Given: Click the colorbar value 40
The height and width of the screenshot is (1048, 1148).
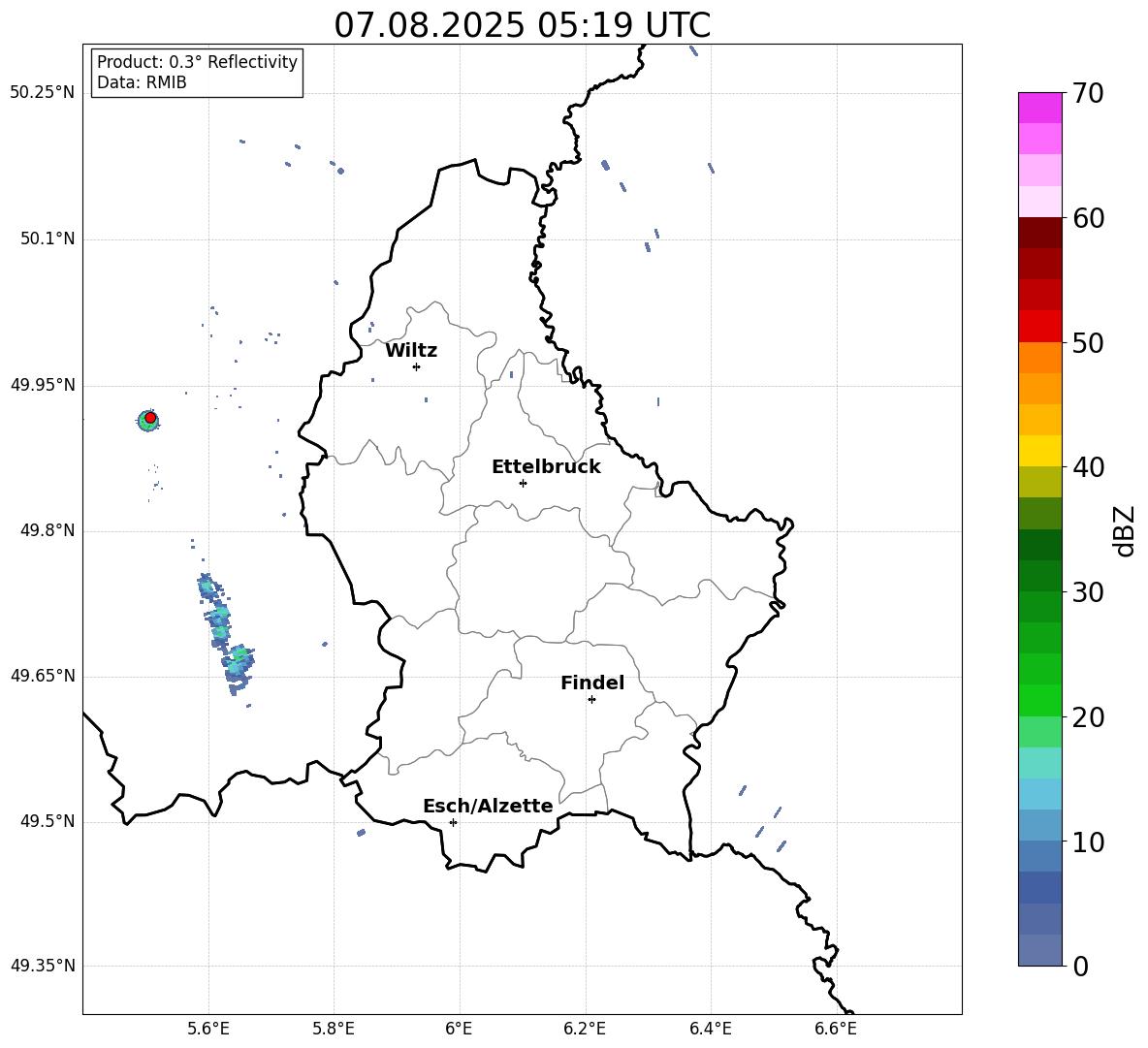Looking at the screenshot, I should 1088,467.
